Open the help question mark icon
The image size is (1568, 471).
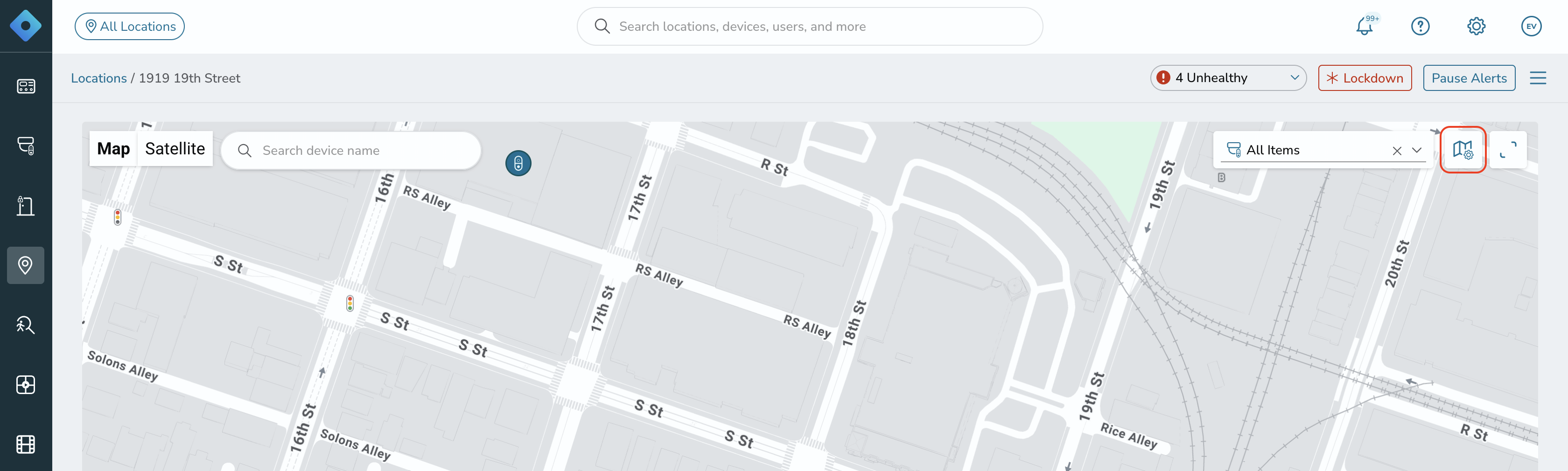[x=1420, y=26]
